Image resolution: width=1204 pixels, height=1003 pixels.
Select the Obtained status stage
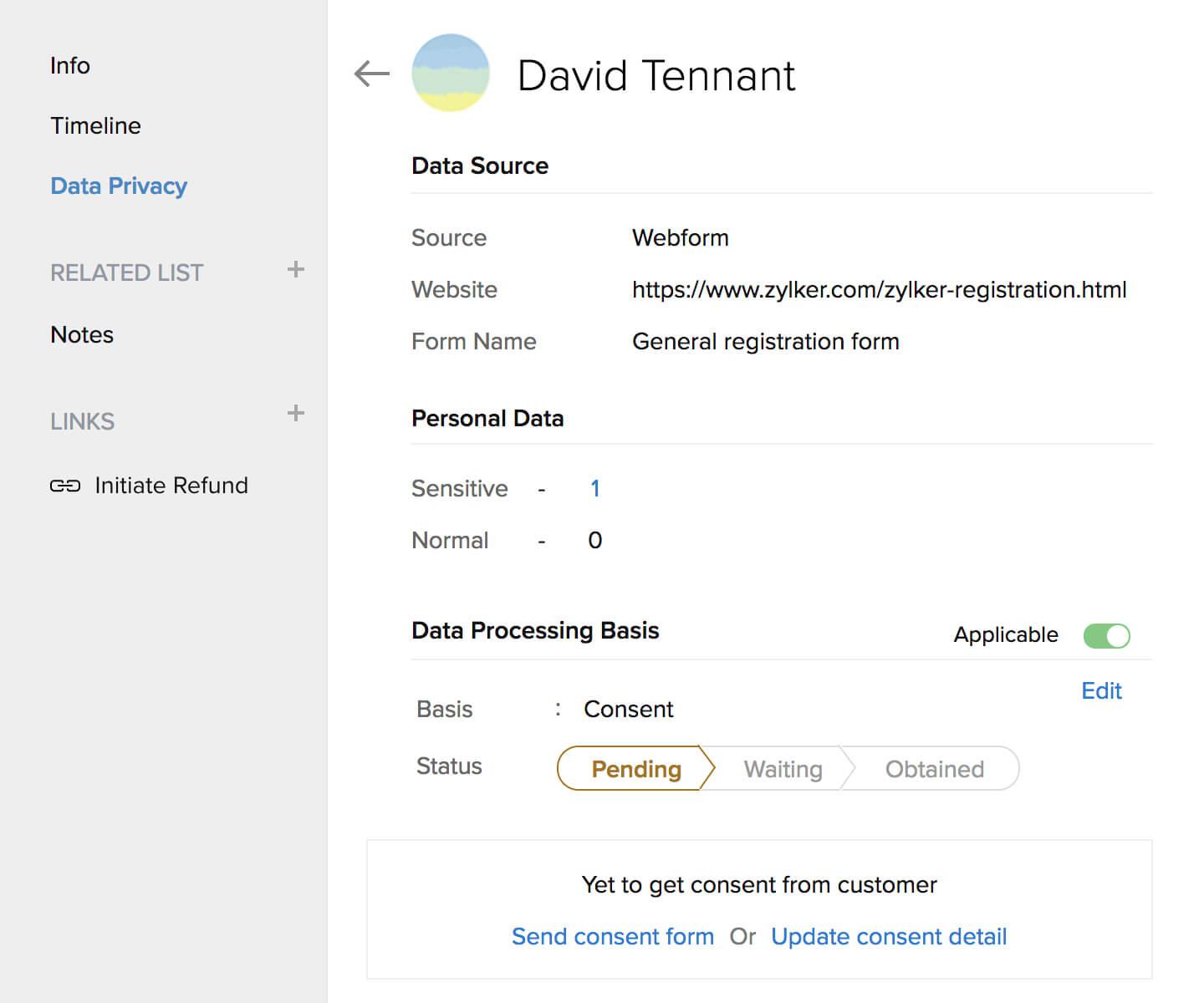(934, 768)
